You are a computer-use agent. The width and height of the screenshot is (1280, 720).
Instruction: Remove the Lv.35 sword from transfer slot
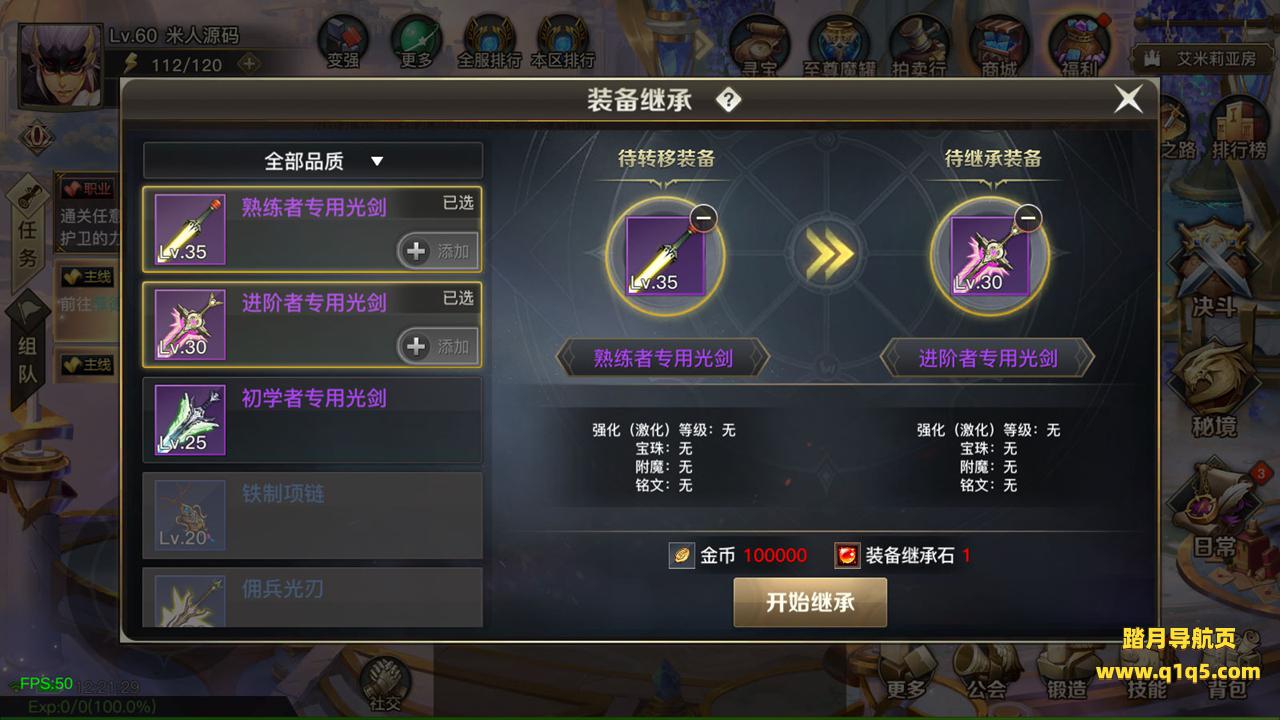click(704, 218)
